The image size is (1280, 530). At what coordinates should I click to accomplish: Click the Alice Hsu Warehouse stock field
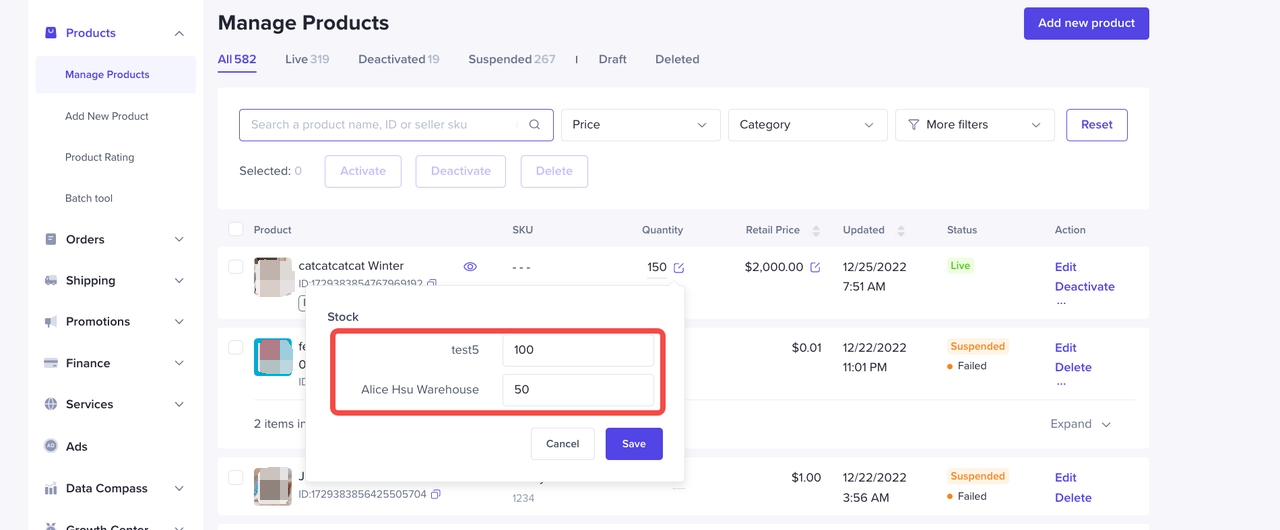pyautogui.click(x=578, y=390)
